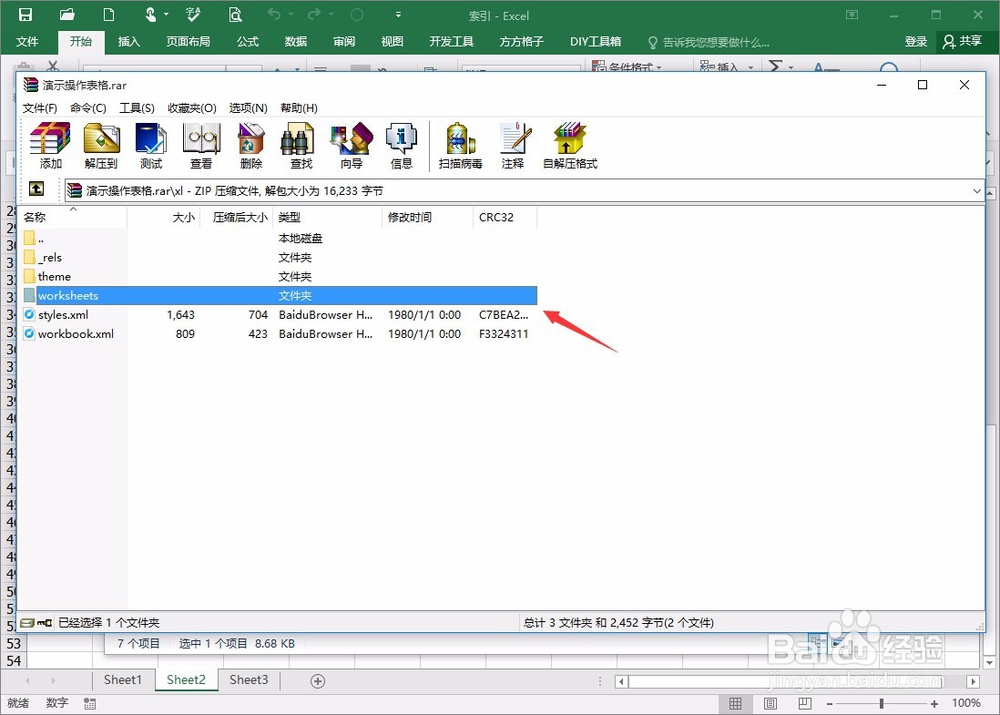
Task: Click the SFX (自解压格式) icon
Action: pos(570,146)
